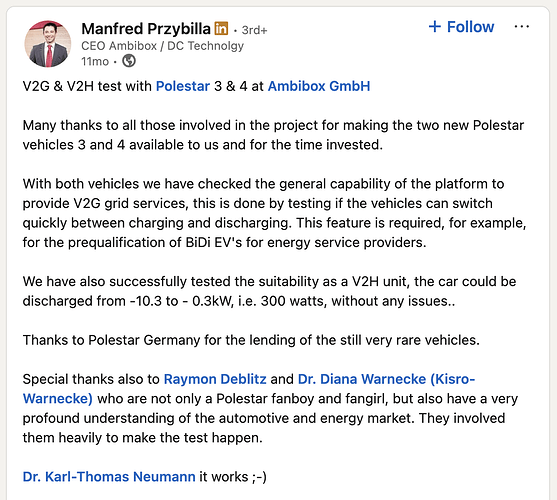Click the LinkedIn premium badge icon
557x500 pixels.
pos(221,28)
